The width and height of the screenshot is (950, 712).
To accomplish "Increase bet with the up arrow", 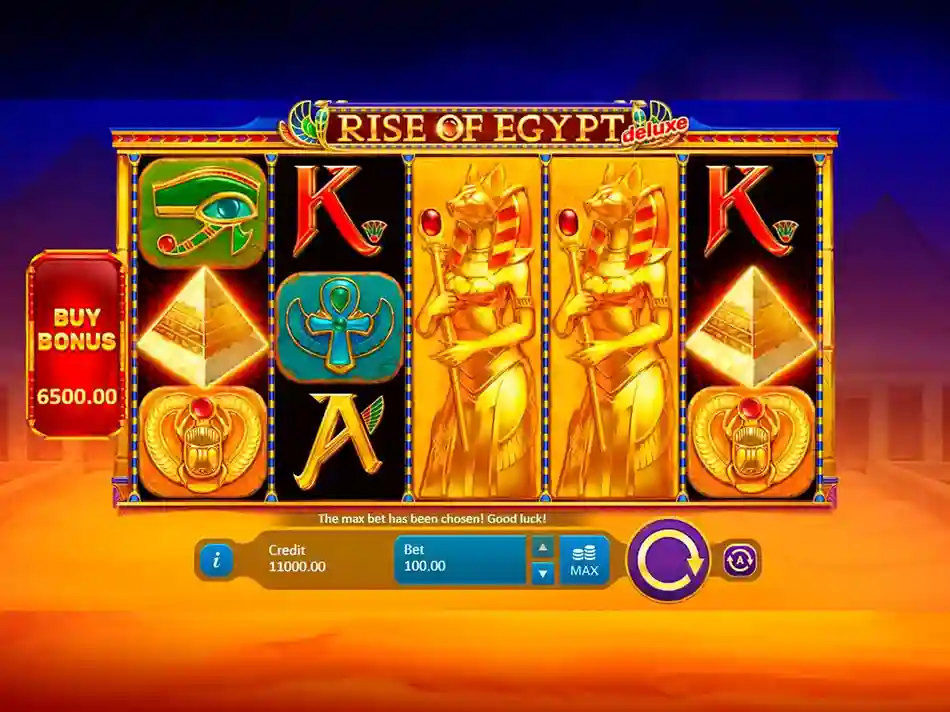I will pyautogui.click(x=543, y=547).
